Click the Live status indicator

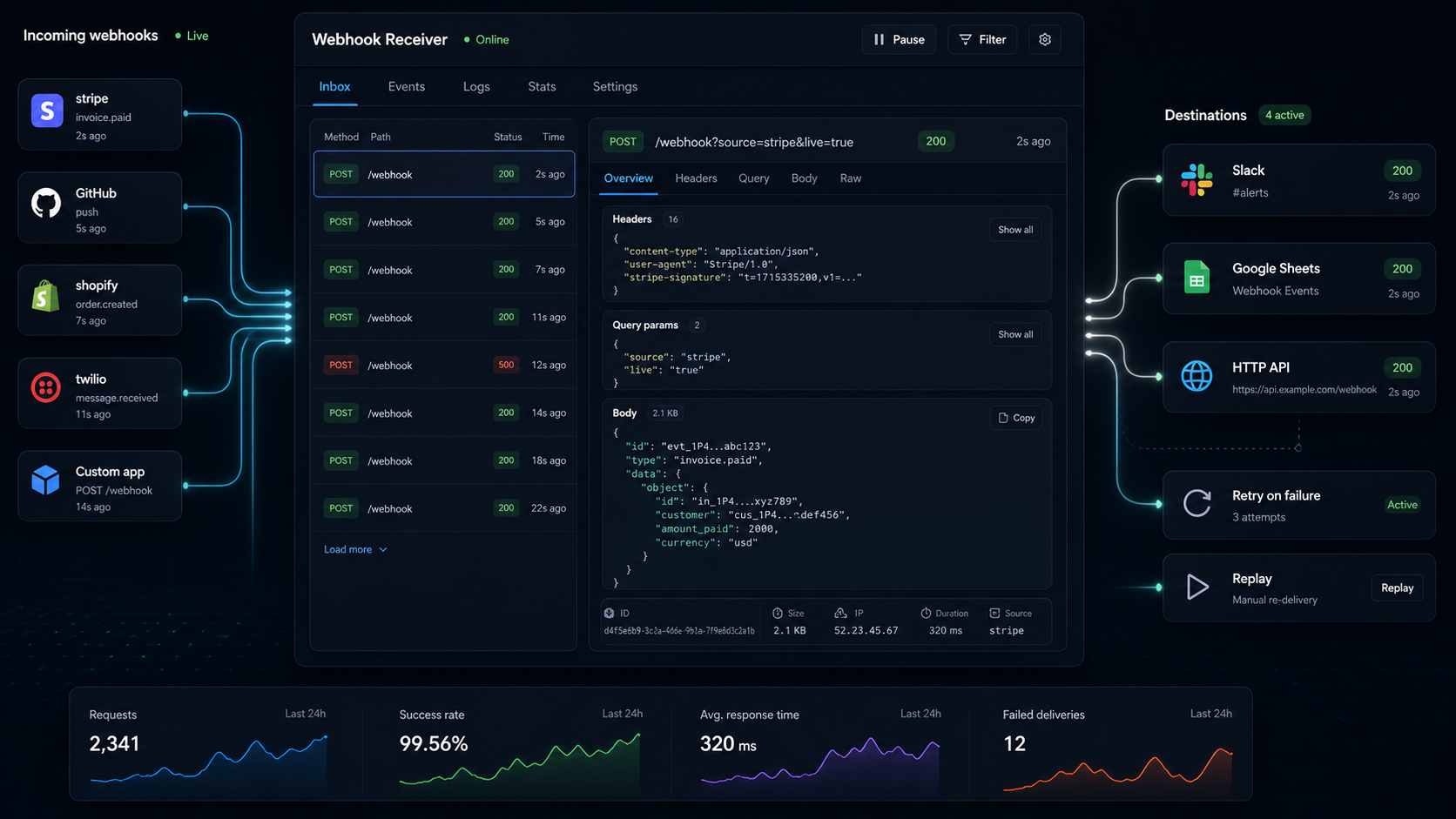click(x=192, y=36)
